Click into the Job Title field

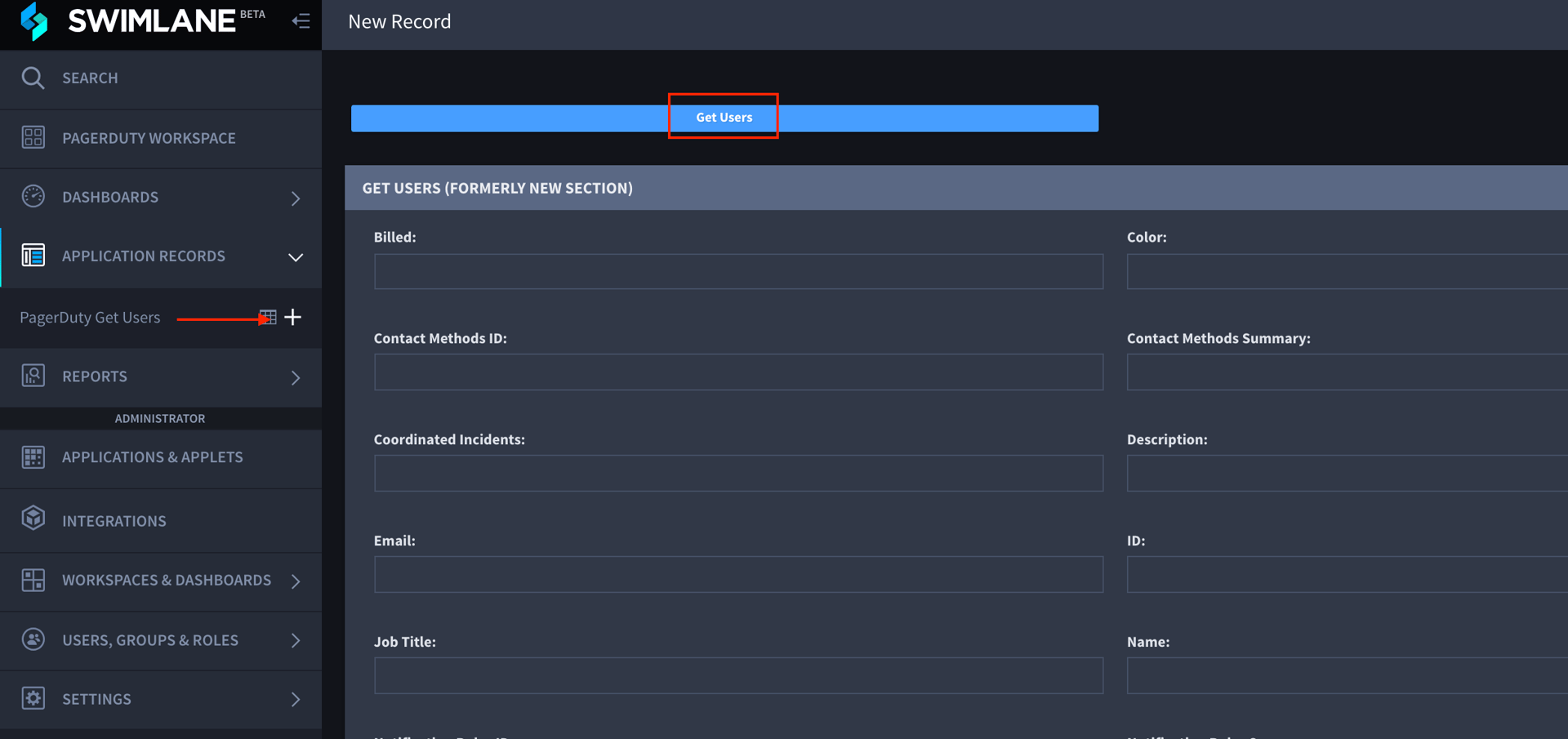[x=738, y=676]
